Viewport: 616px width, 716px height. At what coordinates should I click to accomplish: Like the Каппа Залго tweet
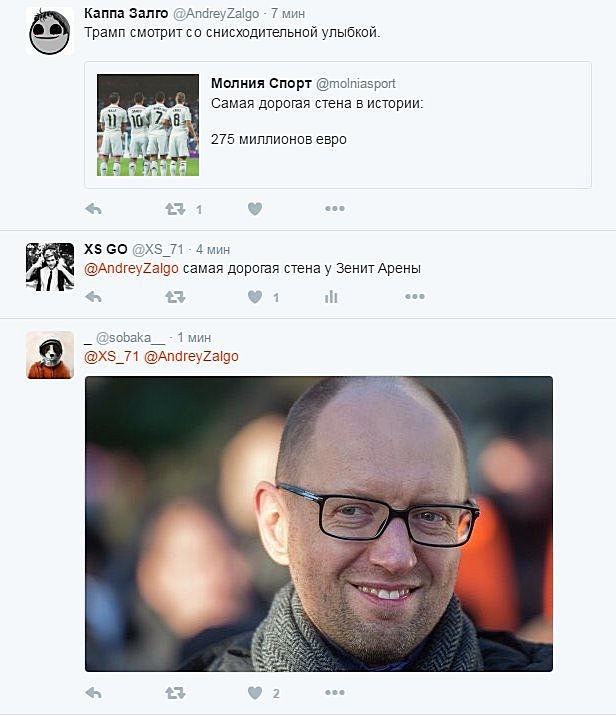(255, 209)
